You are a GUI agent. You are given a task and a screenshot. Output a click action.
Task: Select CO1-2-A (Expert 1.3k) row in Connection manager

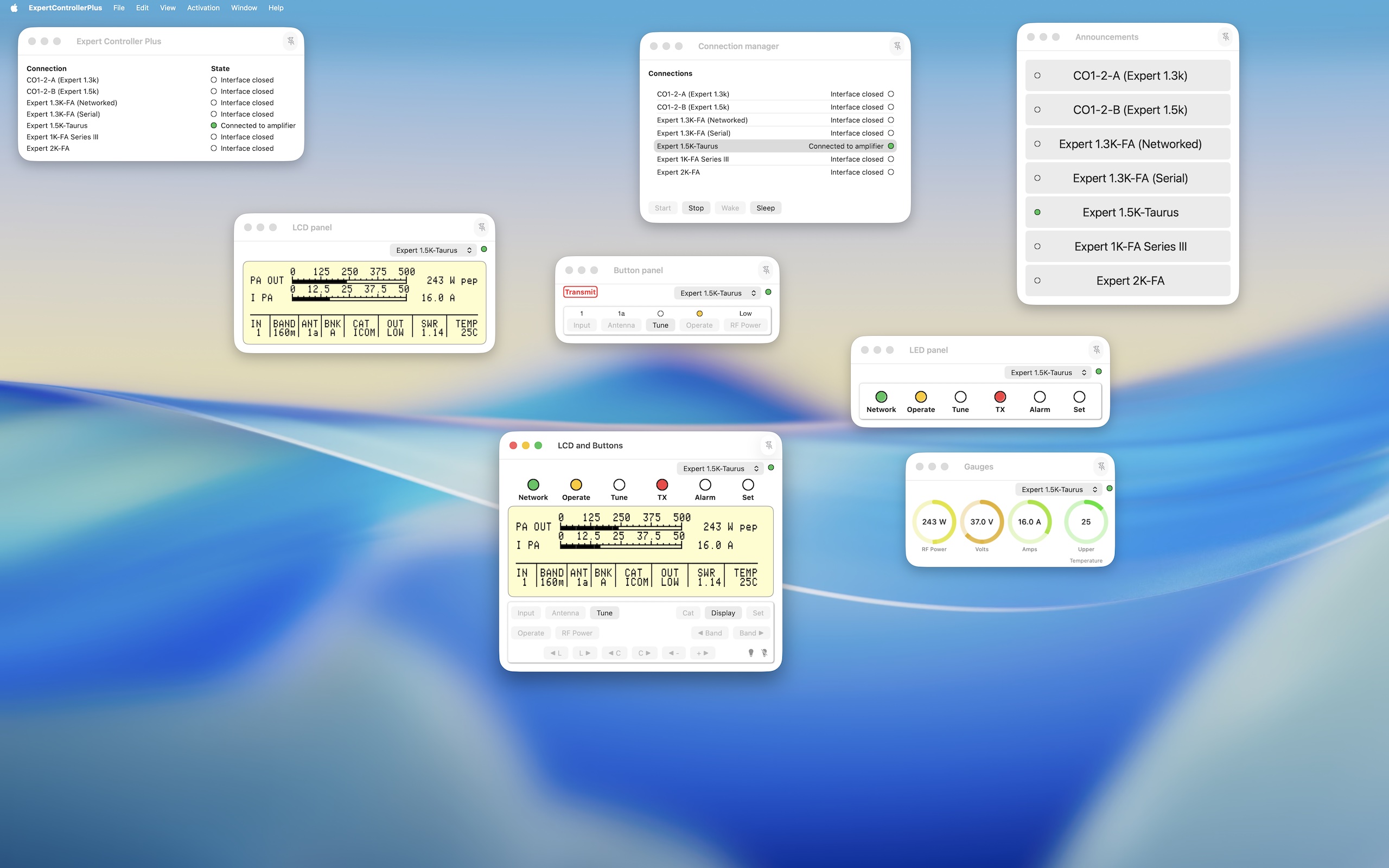pos(775,94)
